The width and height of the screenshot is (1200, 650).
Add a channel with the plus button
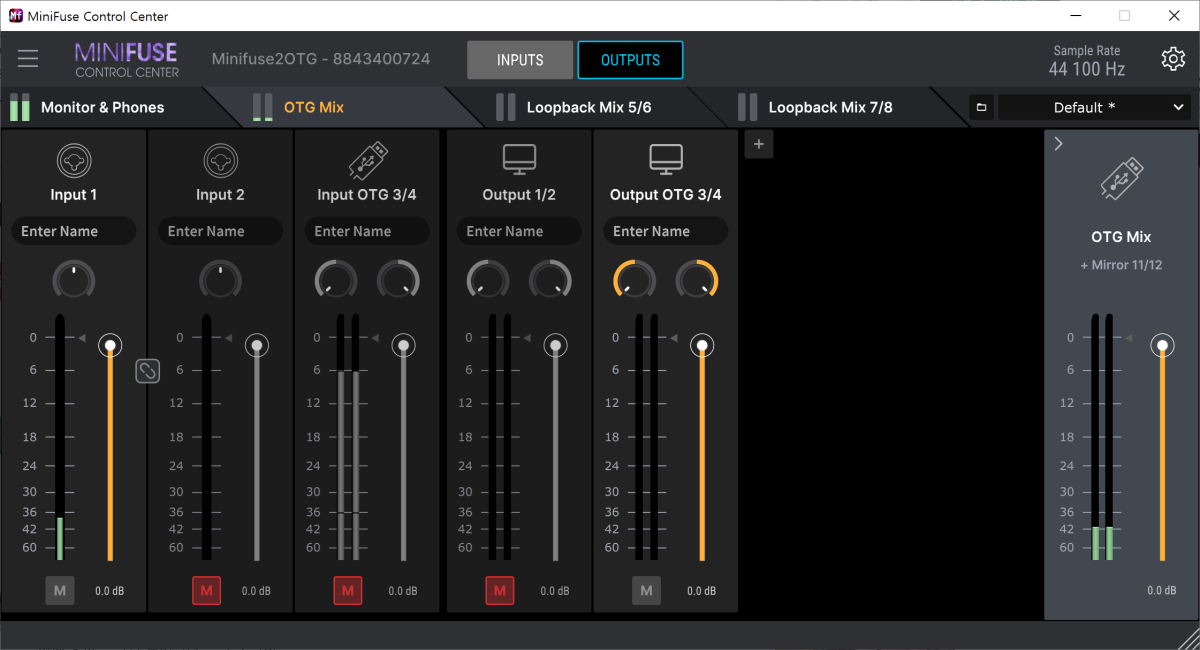pyautogui.click(x=758, y=145)
